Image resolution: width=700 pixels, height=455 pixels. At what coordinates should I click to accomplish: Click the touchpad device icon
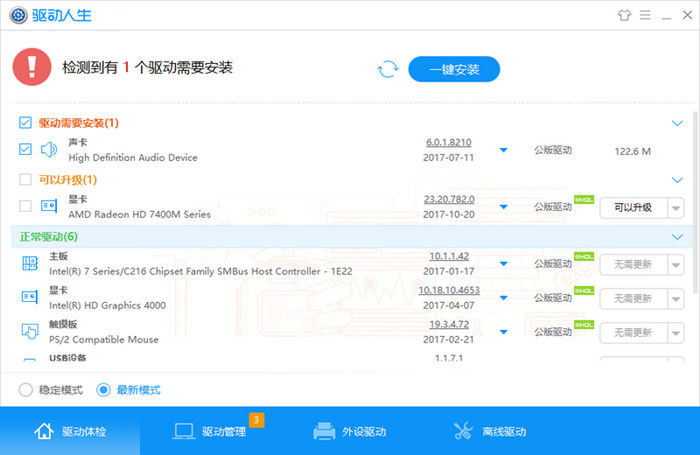click(x=30, y=332)
